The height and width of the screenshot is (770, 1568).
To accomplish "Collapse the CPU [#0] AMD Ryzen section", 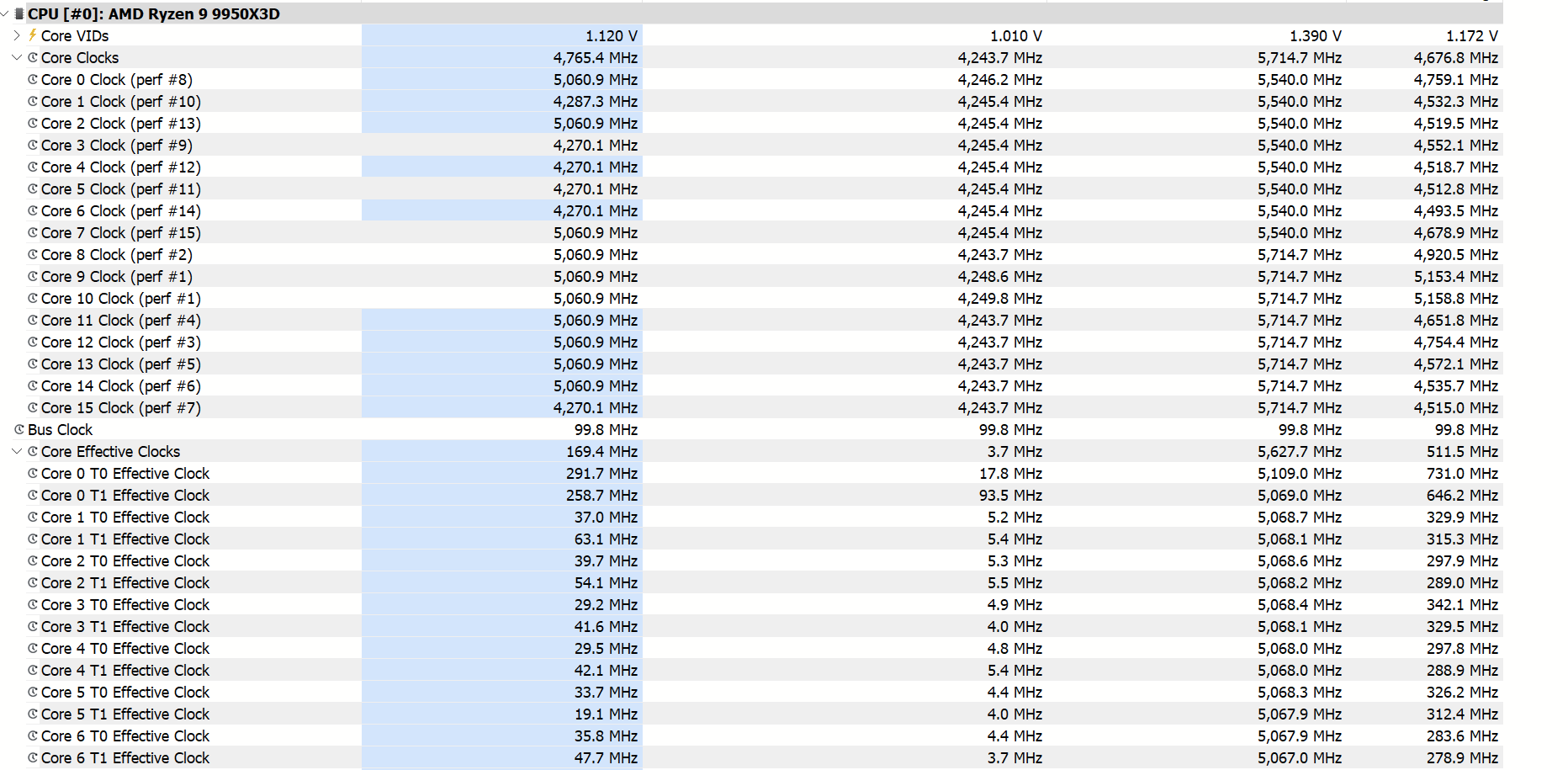I will click(x=5, y=13).
